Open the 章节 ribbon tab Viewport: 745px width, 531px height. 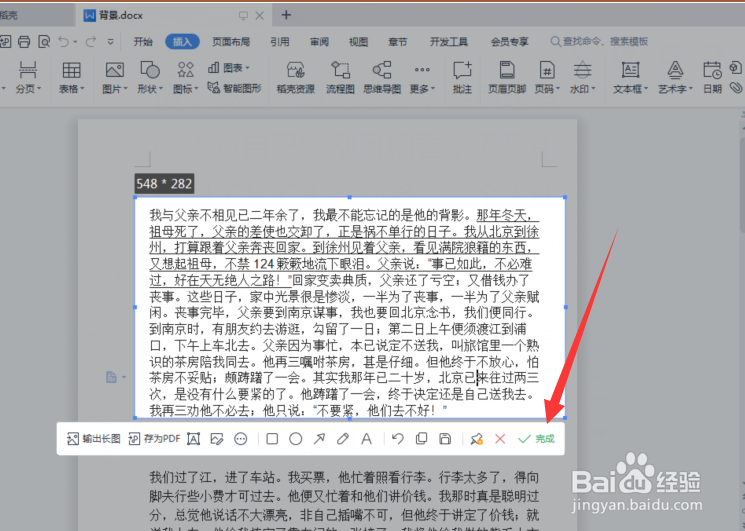[x=398, y=42]
